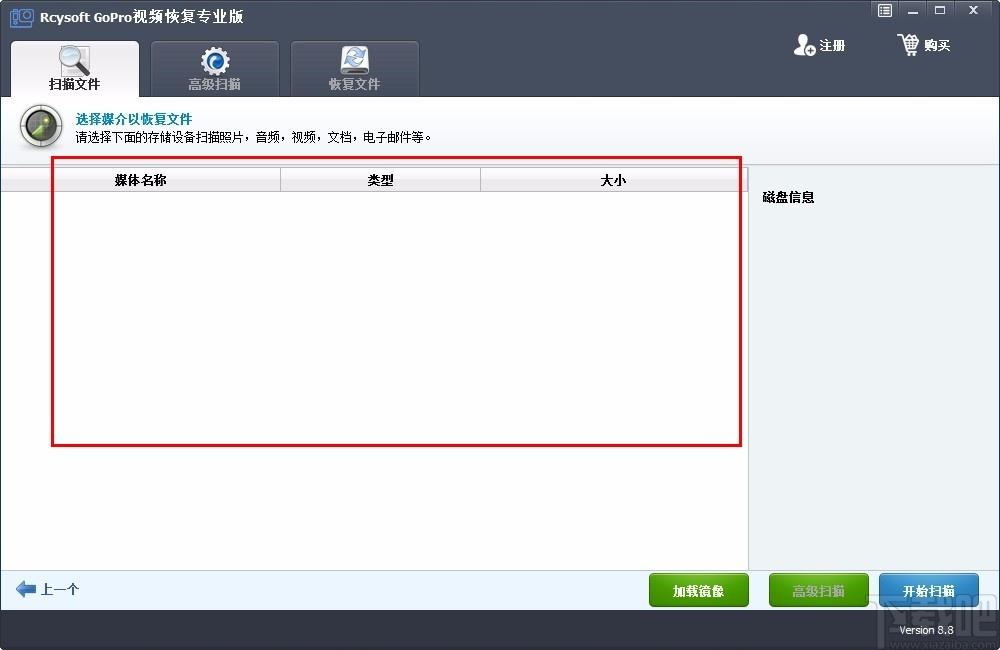Viewport: 1000px width, 650px height.
Task: Open the 扫描文件 tab
Action: 75,69
